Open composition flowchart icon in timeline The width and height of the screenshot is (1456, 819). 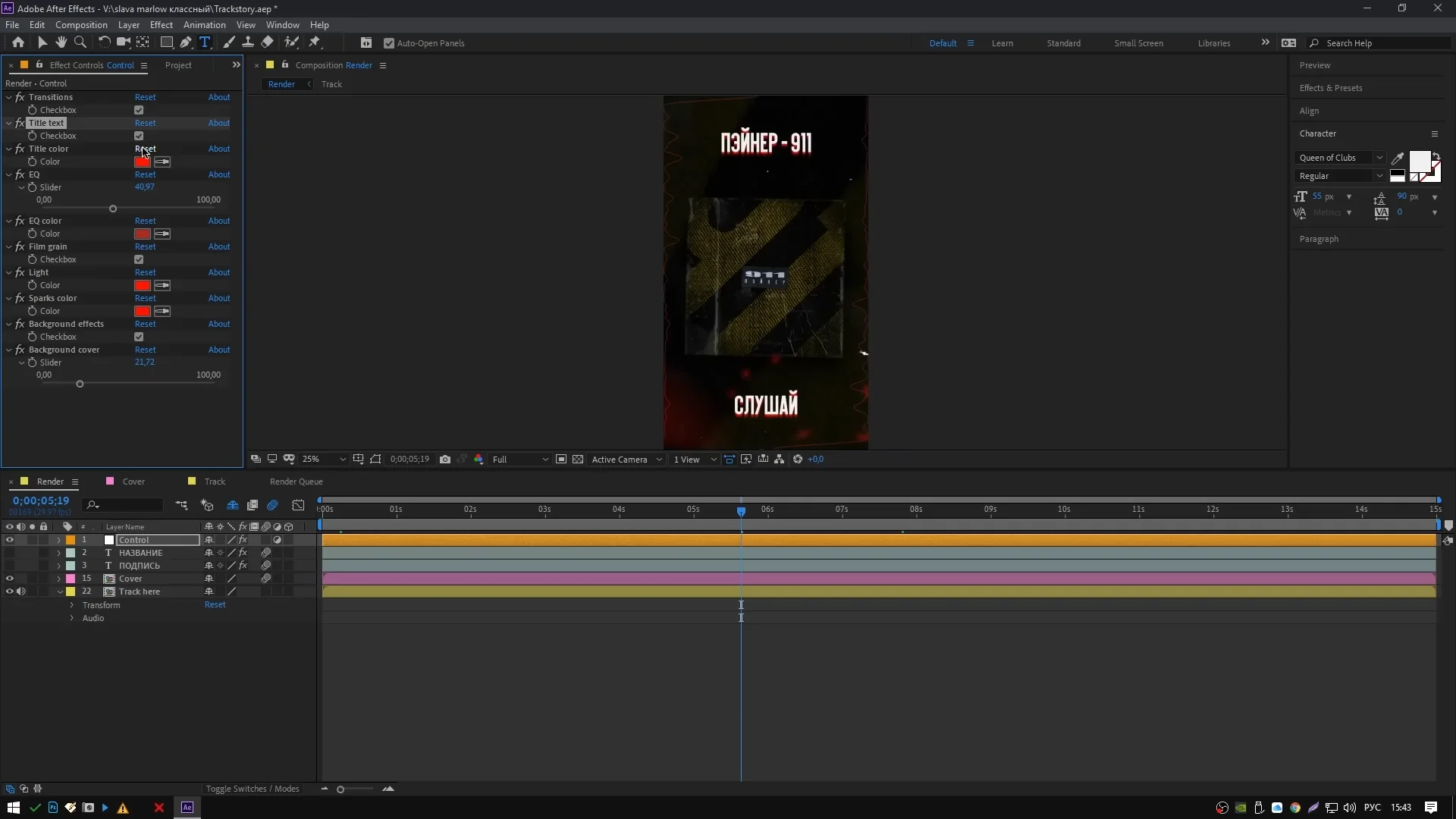[181, 505]
